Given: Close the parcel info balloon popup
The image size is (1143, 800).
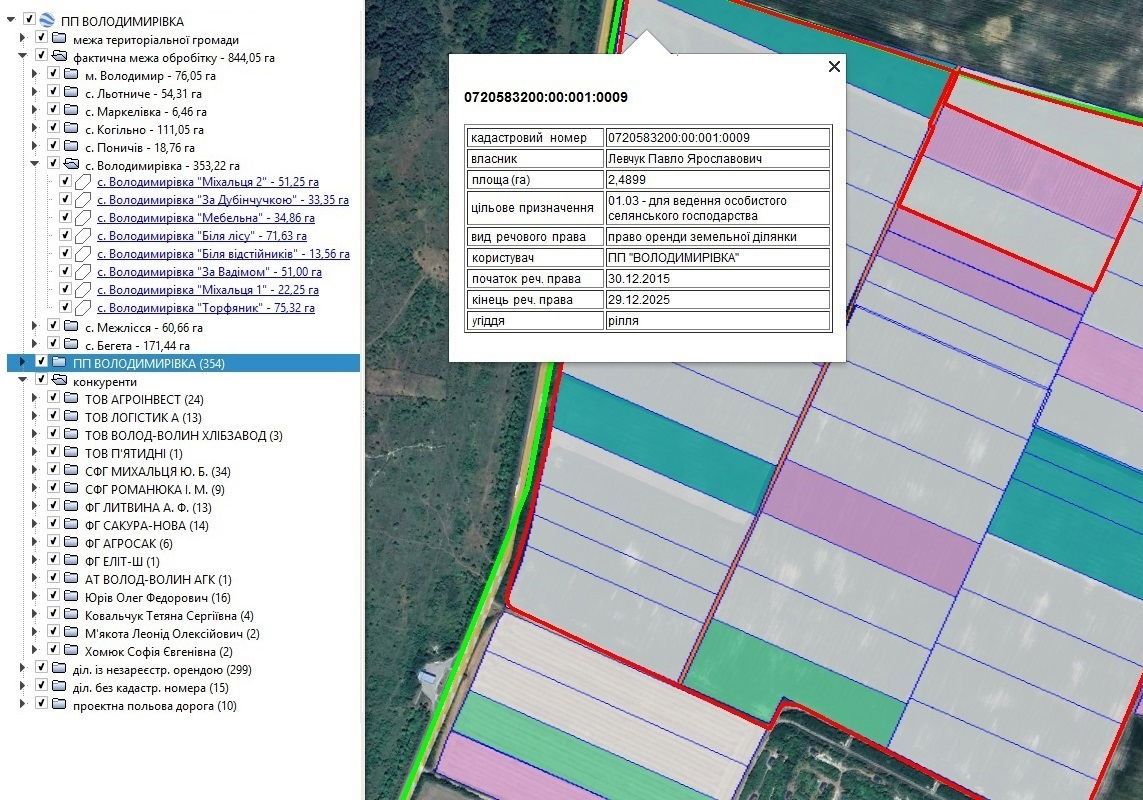Looking at the screenshot, I should pyautogui.click(x=834, y=67).
